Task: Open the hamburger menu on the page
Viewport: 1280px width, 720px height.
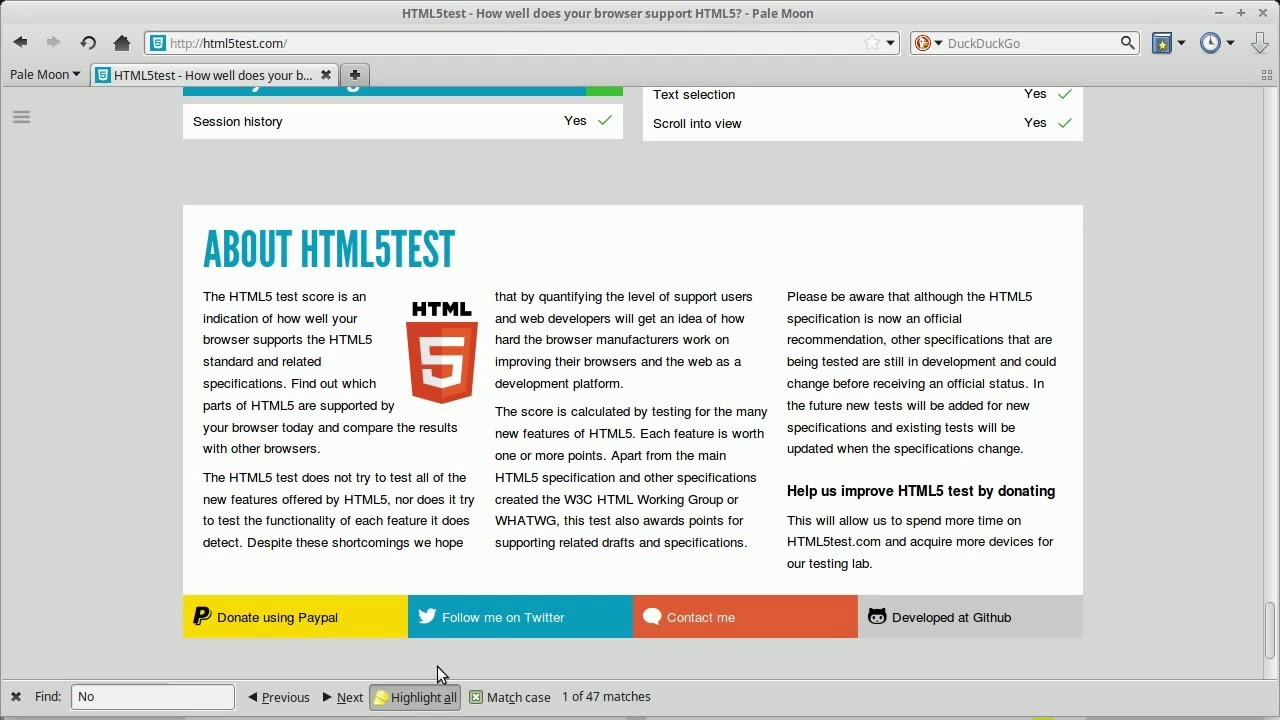Action: point(21,117)
